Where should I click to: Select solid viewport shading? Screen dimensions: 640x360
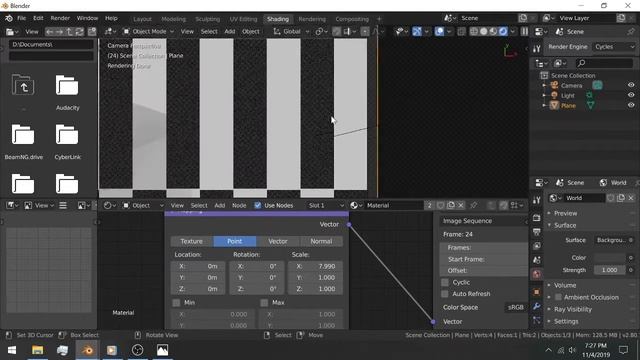tap(484, 31)
